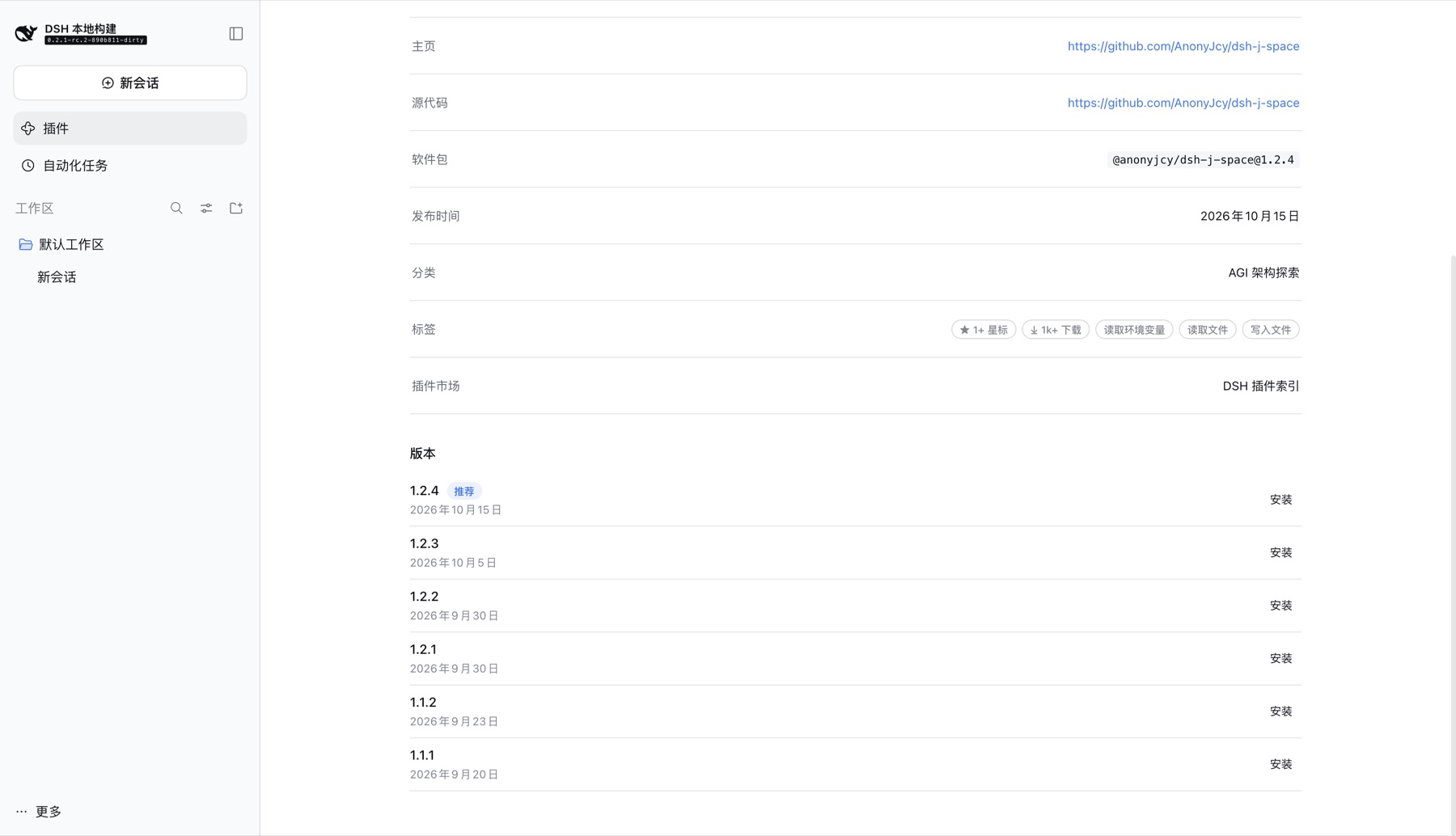Click the clock icon beside 自动化任务
Image resolution: width=1456 pixels, height=836 pixels.
click(28, 166)
